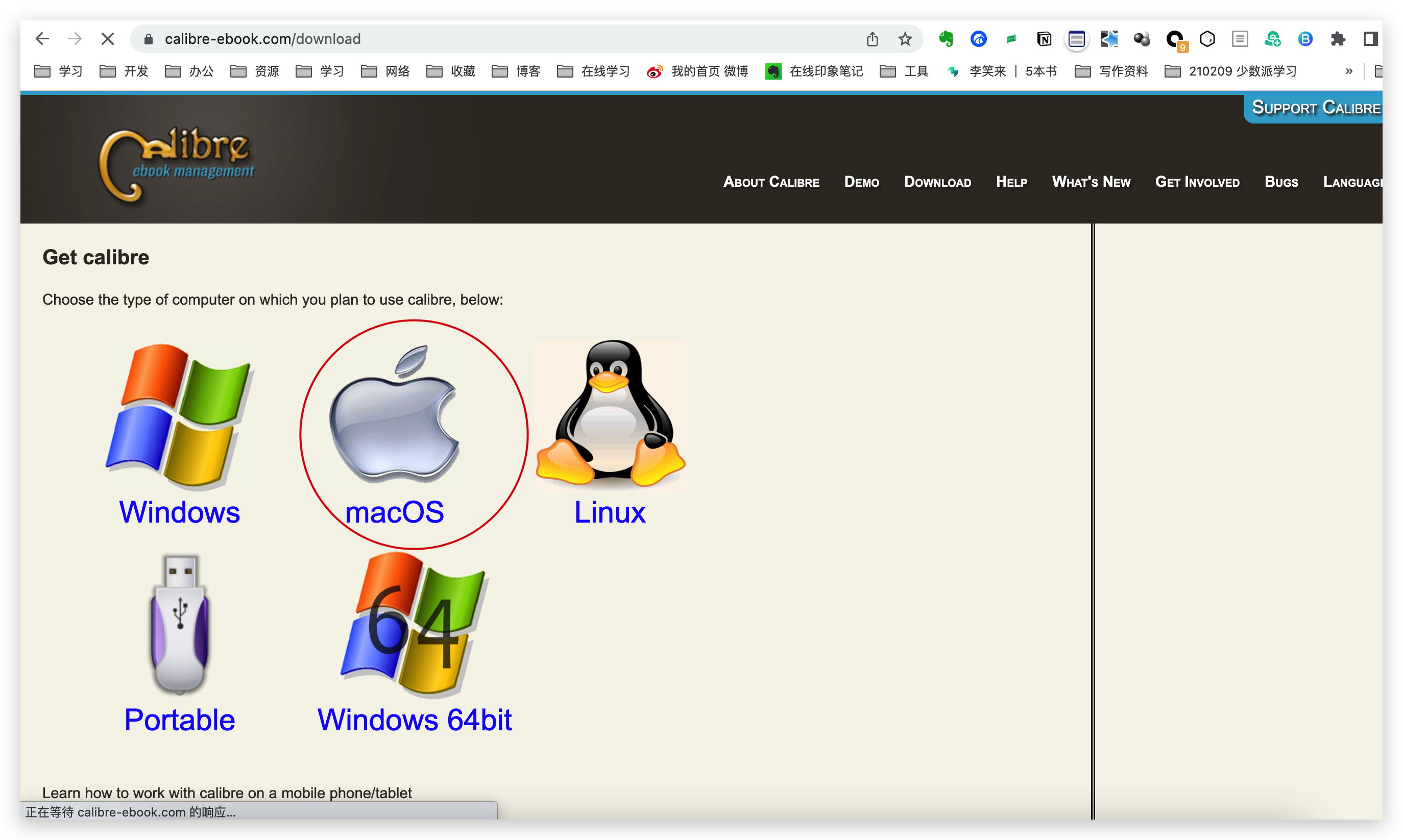Click the Support Calibre button

tap(1314, 108)
